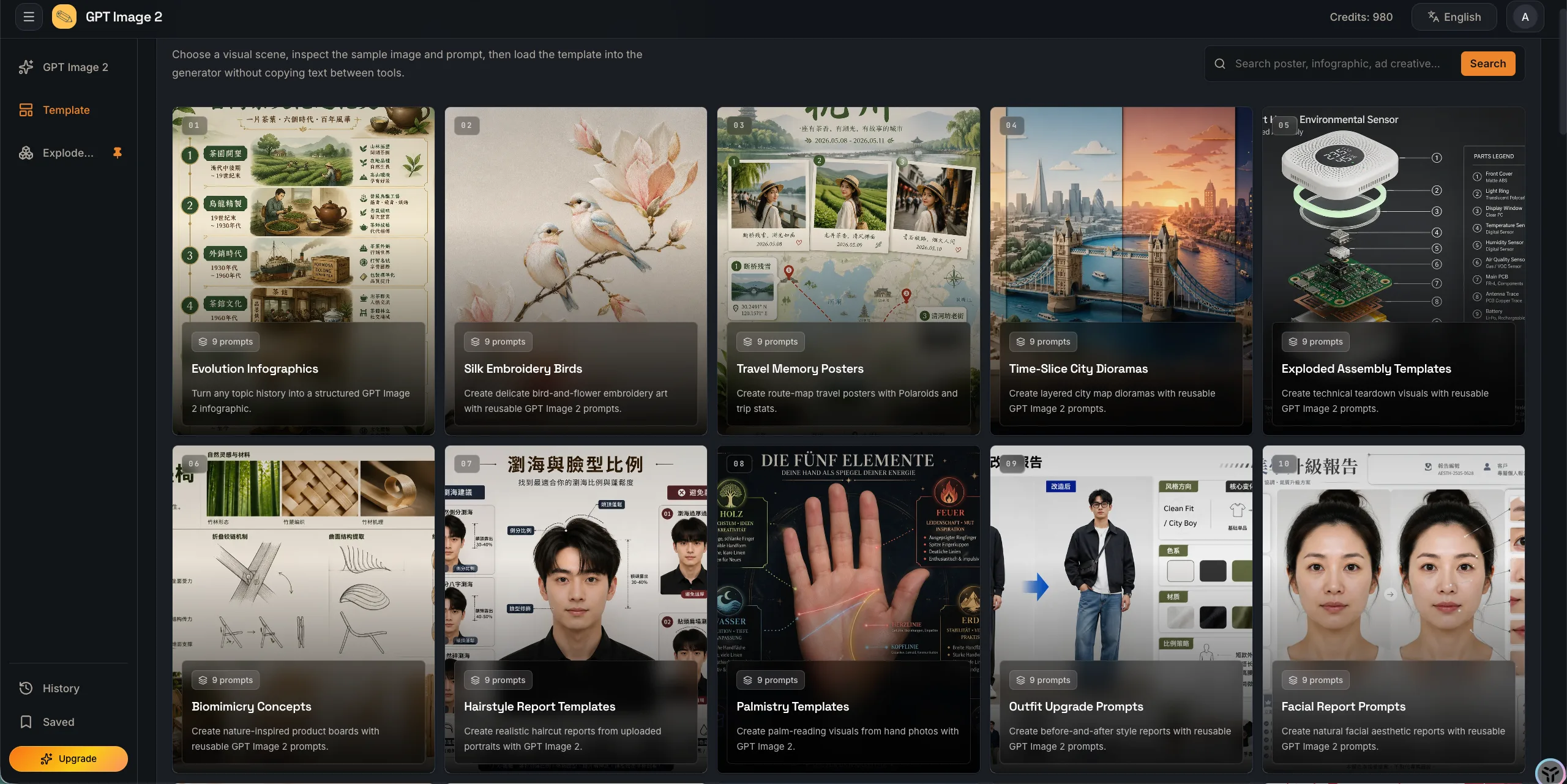The width and height of the screenshot is (1567, 784).
Task: Click the Credits: 980 indicator
Action: point(1361,17)
